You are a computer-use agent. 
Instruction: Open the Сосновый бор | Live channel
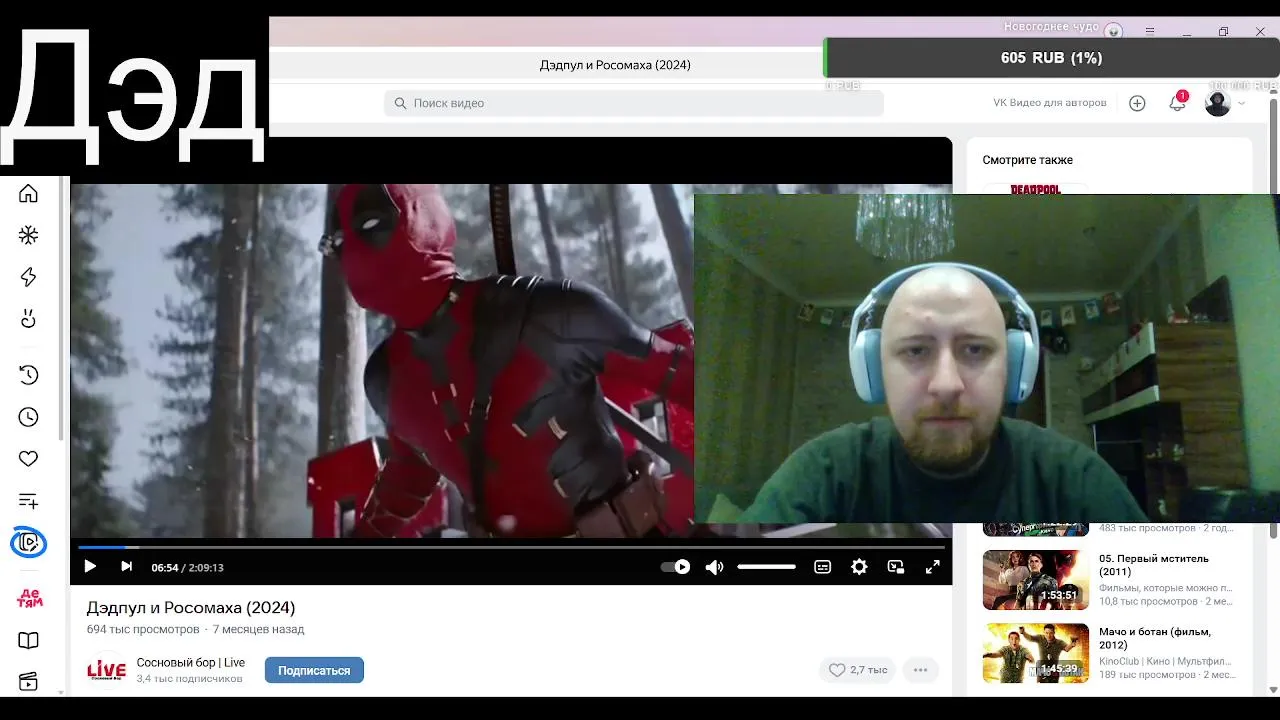(x=191, y=663)
